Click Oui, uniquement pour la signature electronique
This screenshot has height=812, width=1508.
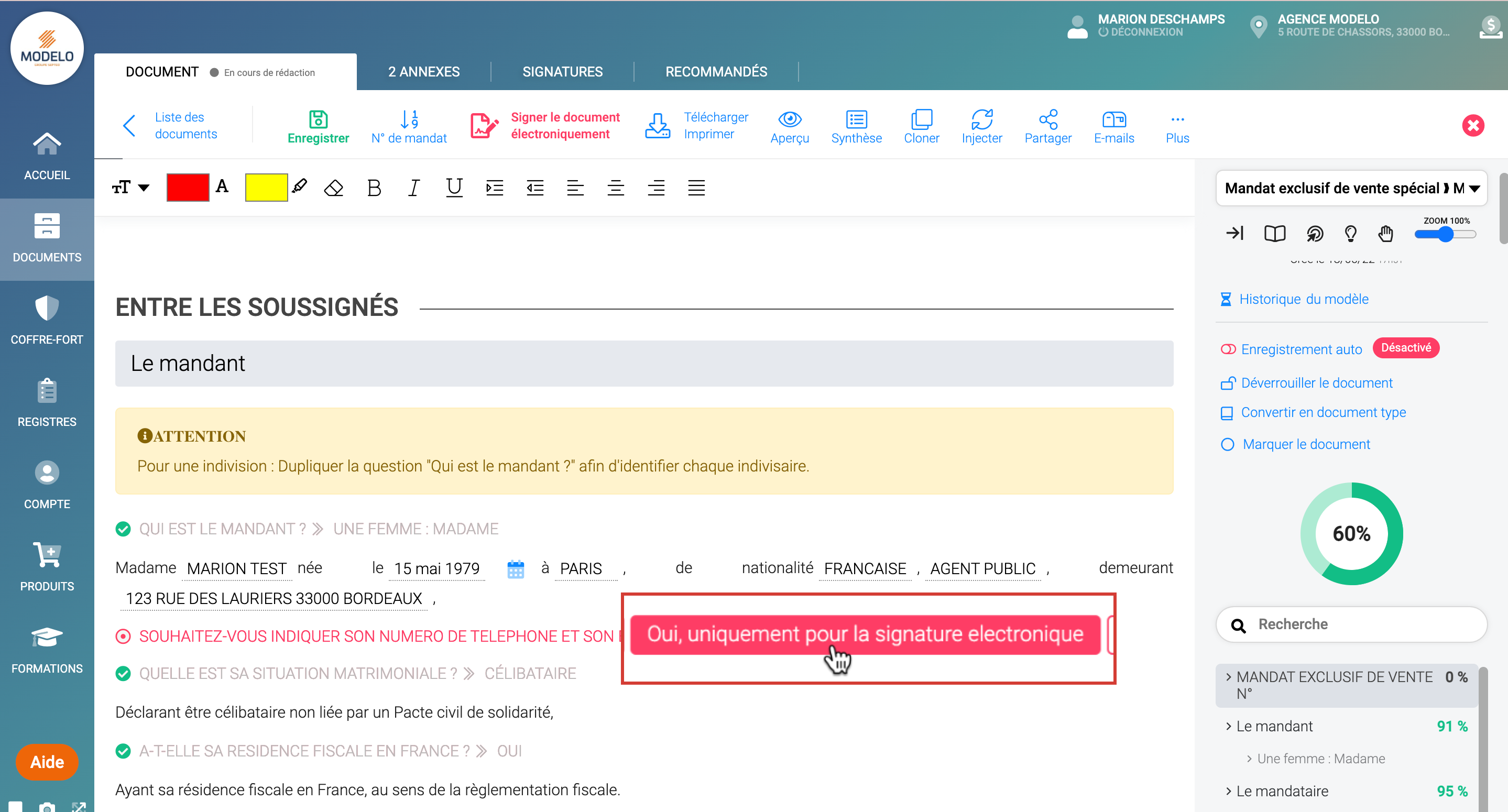(865, 634)
